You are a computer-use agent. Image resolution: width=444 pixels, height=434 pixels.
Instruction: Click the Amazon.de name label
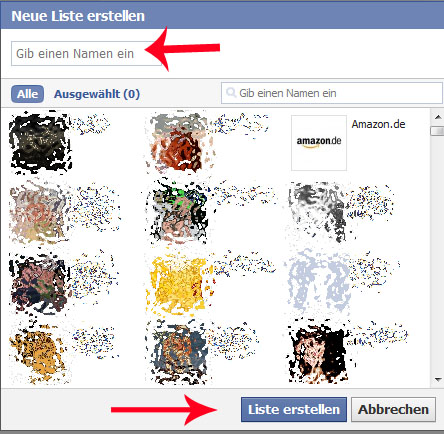tap(378, 124)
